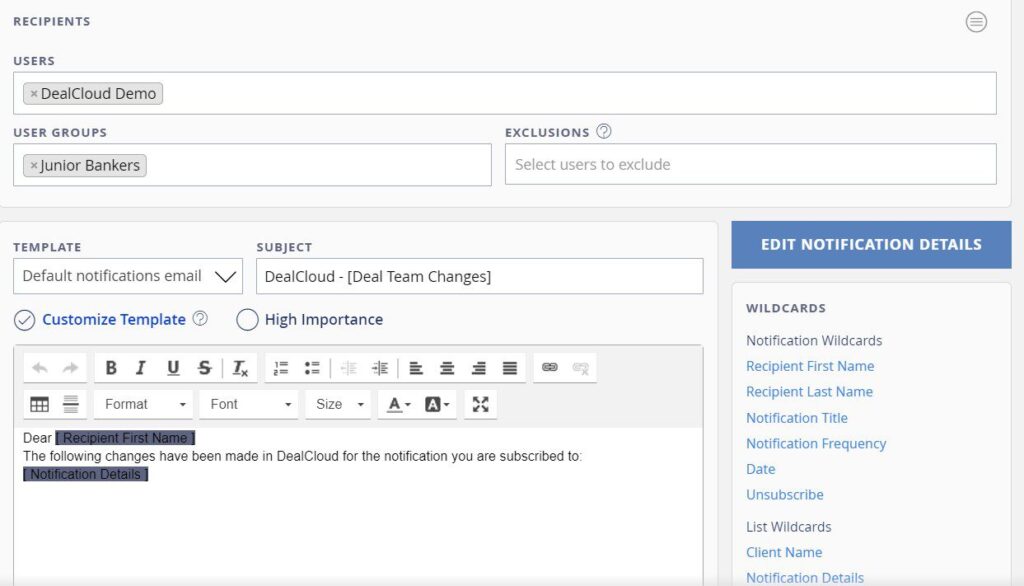Open the Font dropdown

tap(249, 404)
